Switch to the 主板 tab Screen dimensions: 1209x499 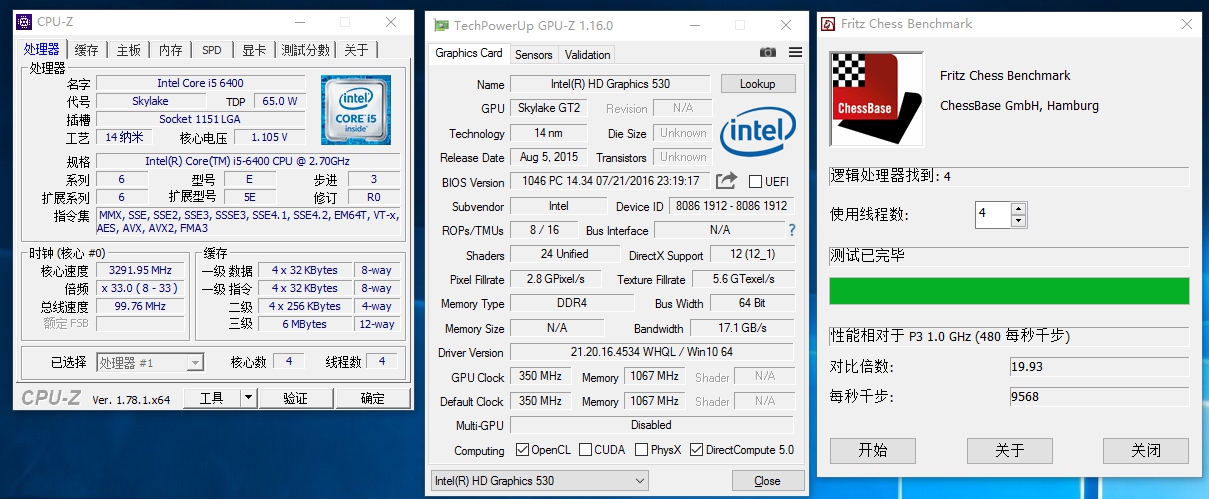tap(129, 50)
